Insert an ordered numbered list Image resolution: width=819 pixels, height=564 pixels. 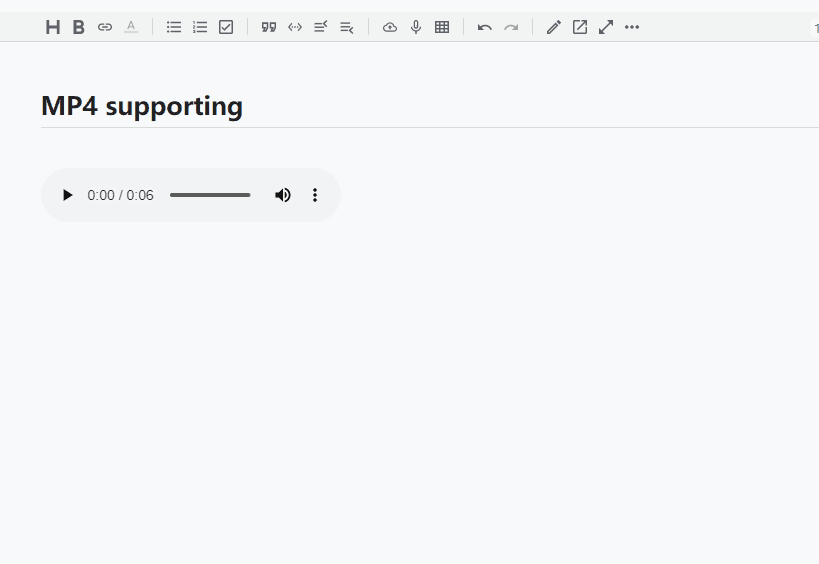pos(200,27)
